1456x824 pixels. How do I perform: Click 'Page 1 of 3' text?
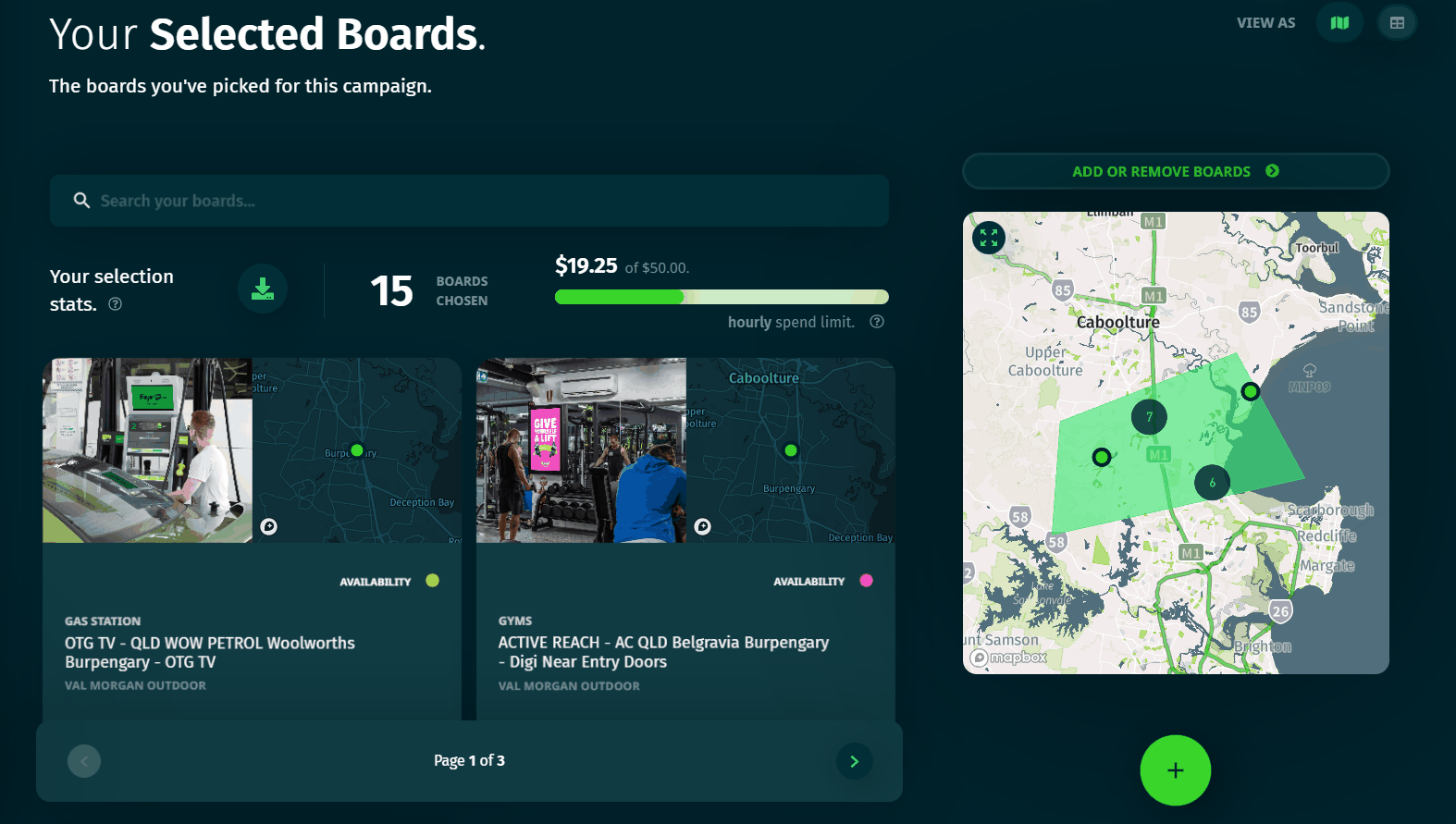point(469,760)
